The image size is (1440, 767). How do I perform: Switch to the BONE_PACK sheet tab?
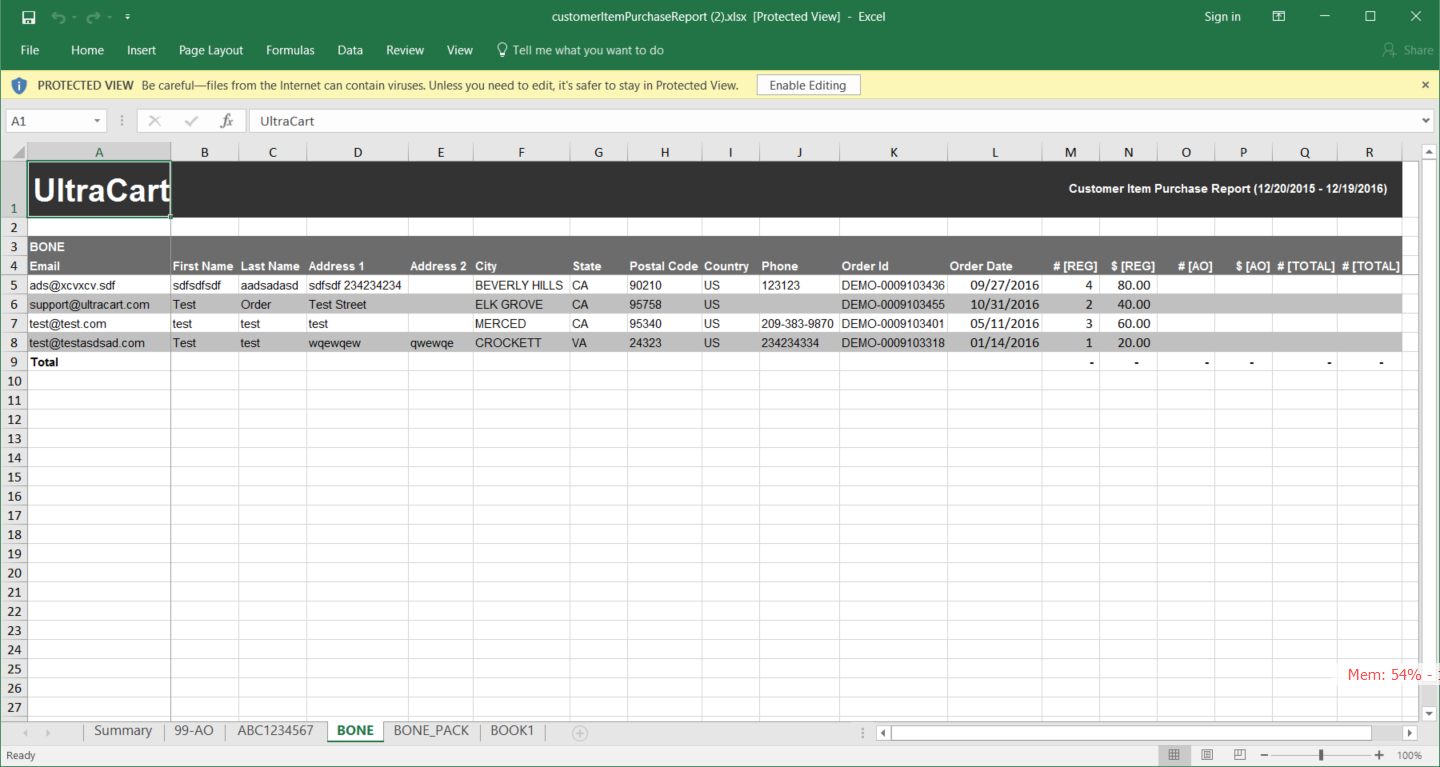(431, 731)
